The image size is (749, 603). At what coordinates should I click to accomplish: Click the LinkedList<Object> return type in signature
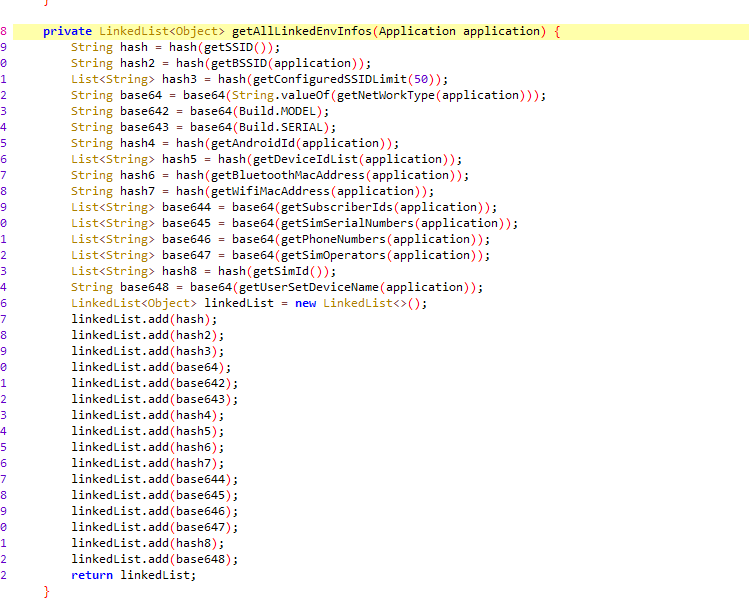pos(162,32)
